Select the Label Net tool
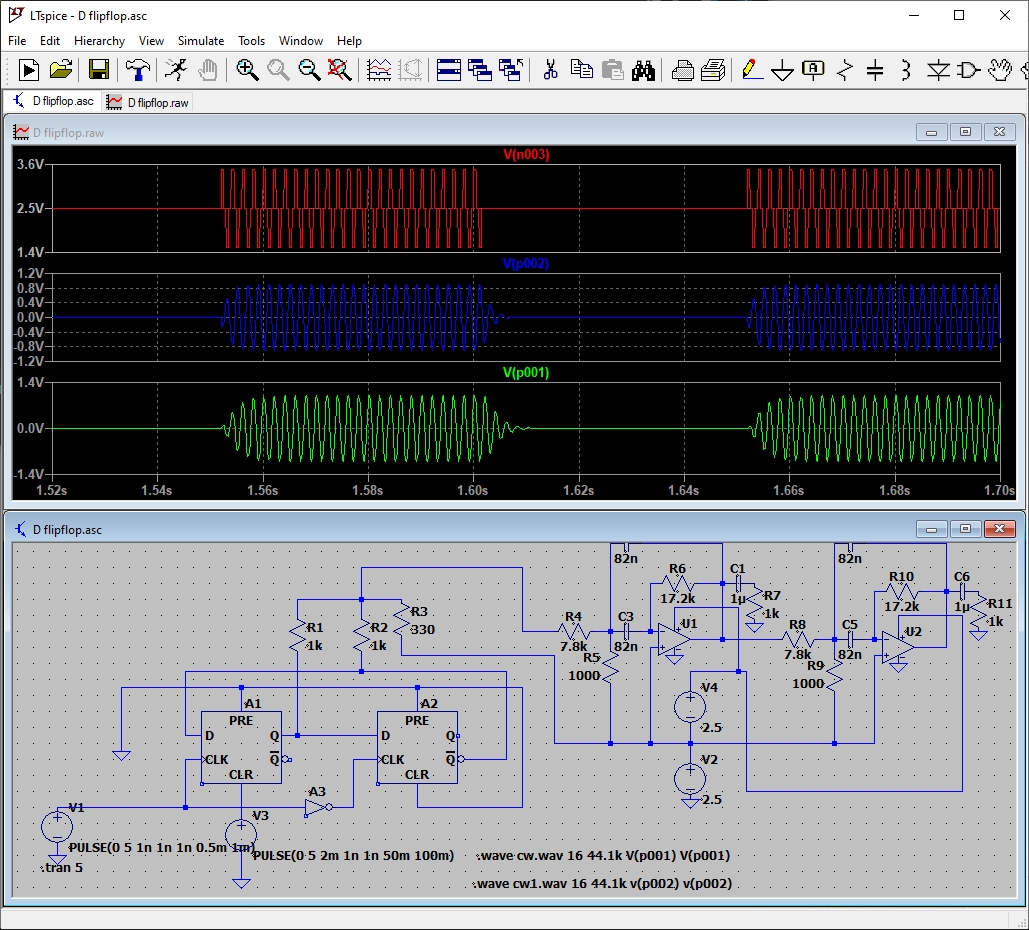1029x930 pixels. pos(813,69)
